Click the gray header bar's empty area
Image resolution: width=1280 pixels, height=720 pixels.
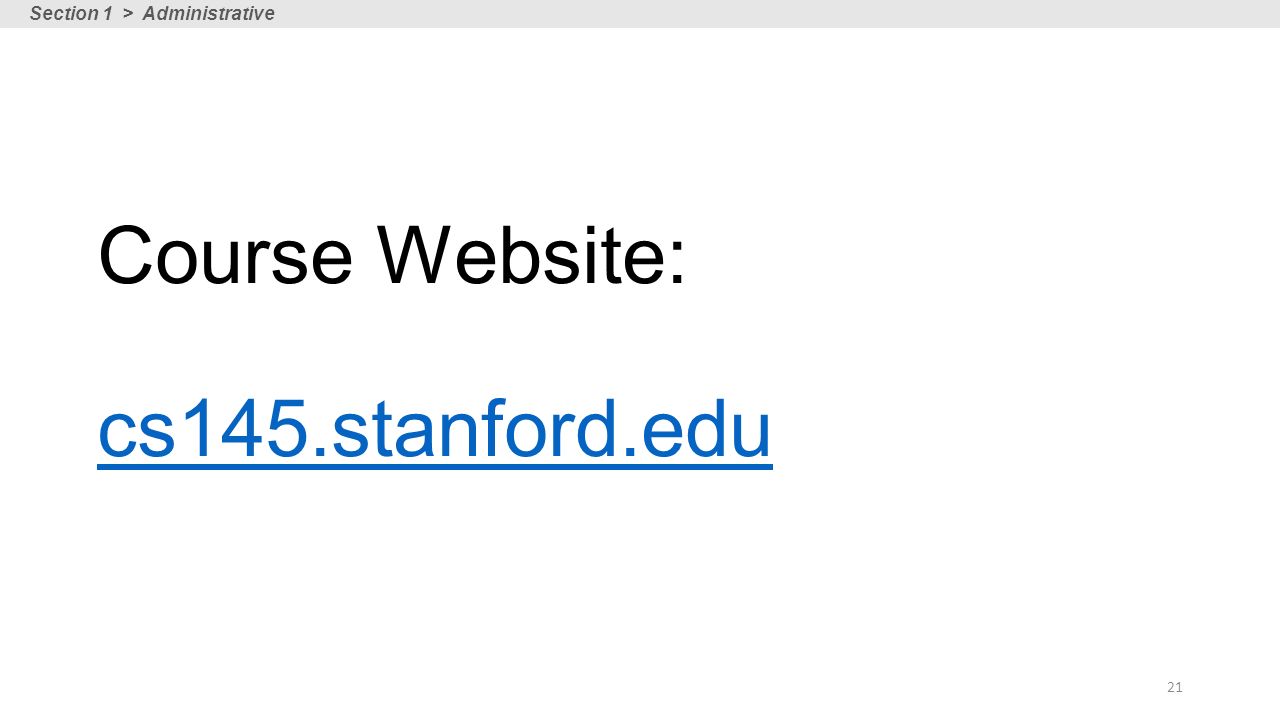tap(780, 13)
